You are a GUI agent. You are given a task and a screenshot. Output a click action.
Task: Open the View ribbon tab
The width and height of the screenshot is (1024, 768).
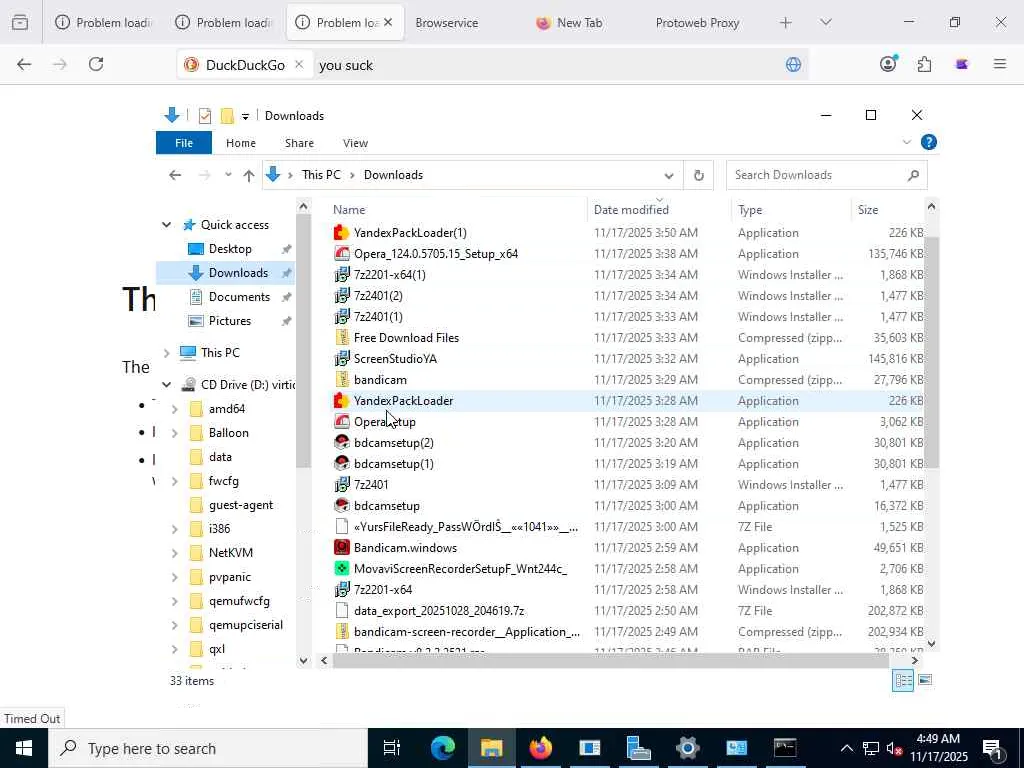coord(355,142)
